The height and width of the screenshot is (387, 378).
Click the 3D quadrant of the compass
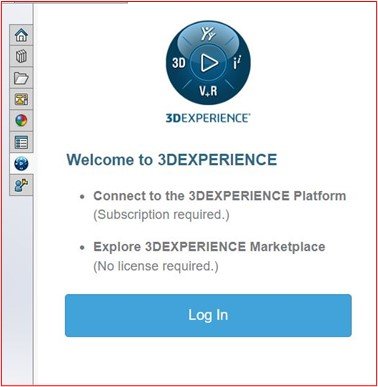[179, 62]
